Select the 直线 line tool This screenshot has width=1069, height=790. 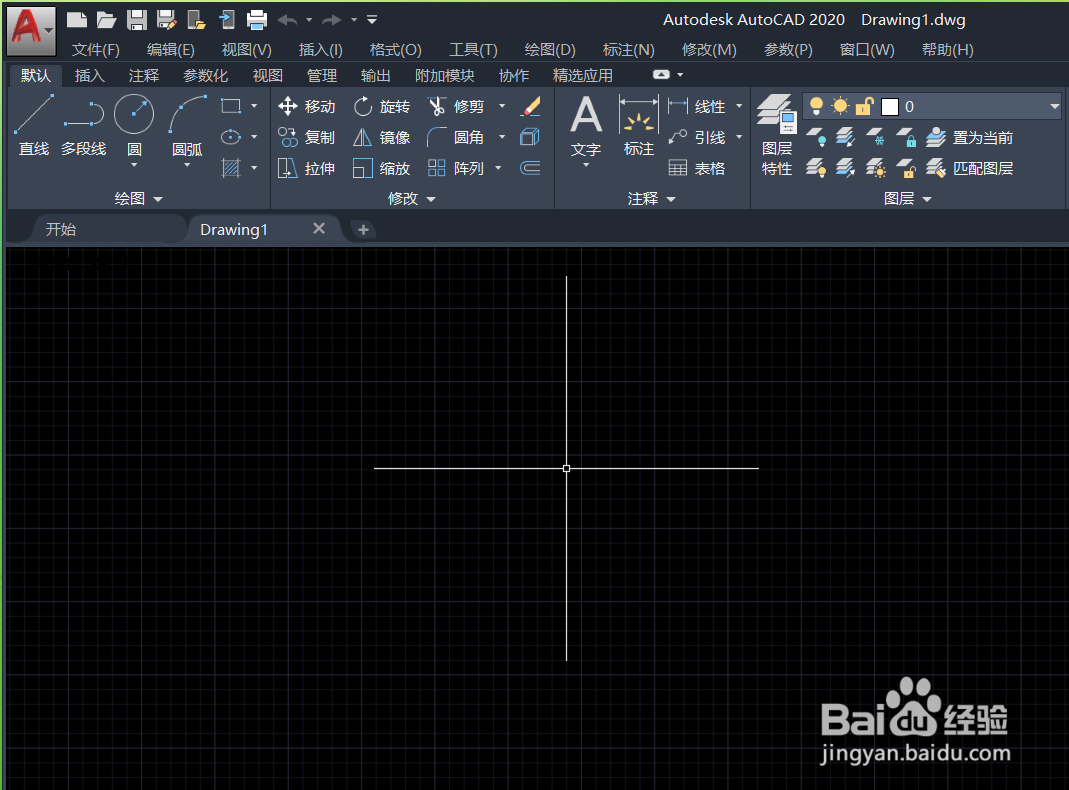[33, 127]
